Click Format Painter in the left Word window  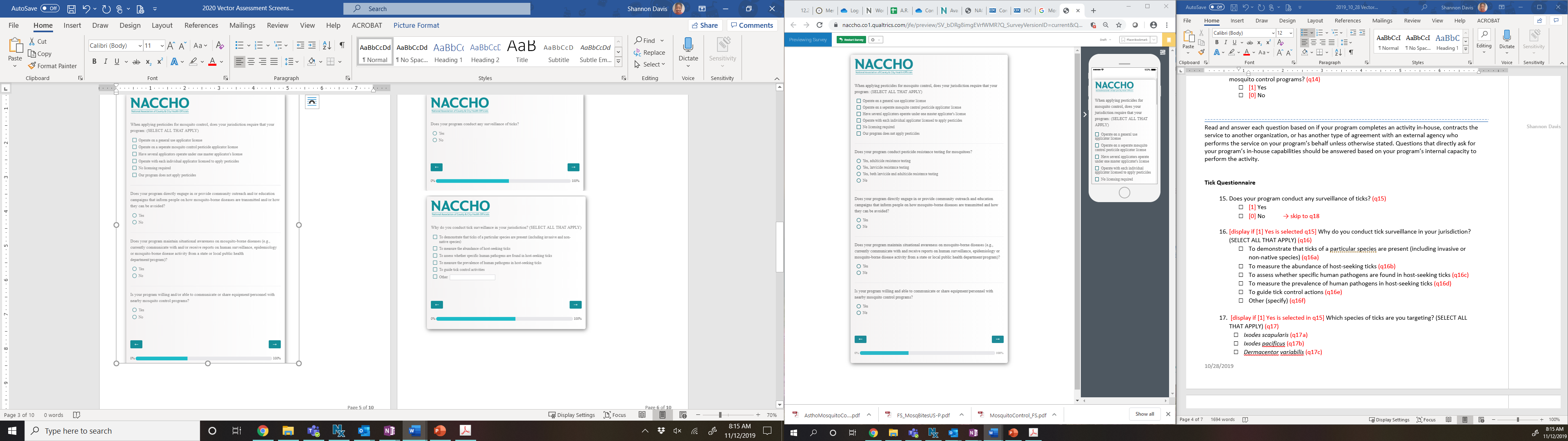(52, 66)
